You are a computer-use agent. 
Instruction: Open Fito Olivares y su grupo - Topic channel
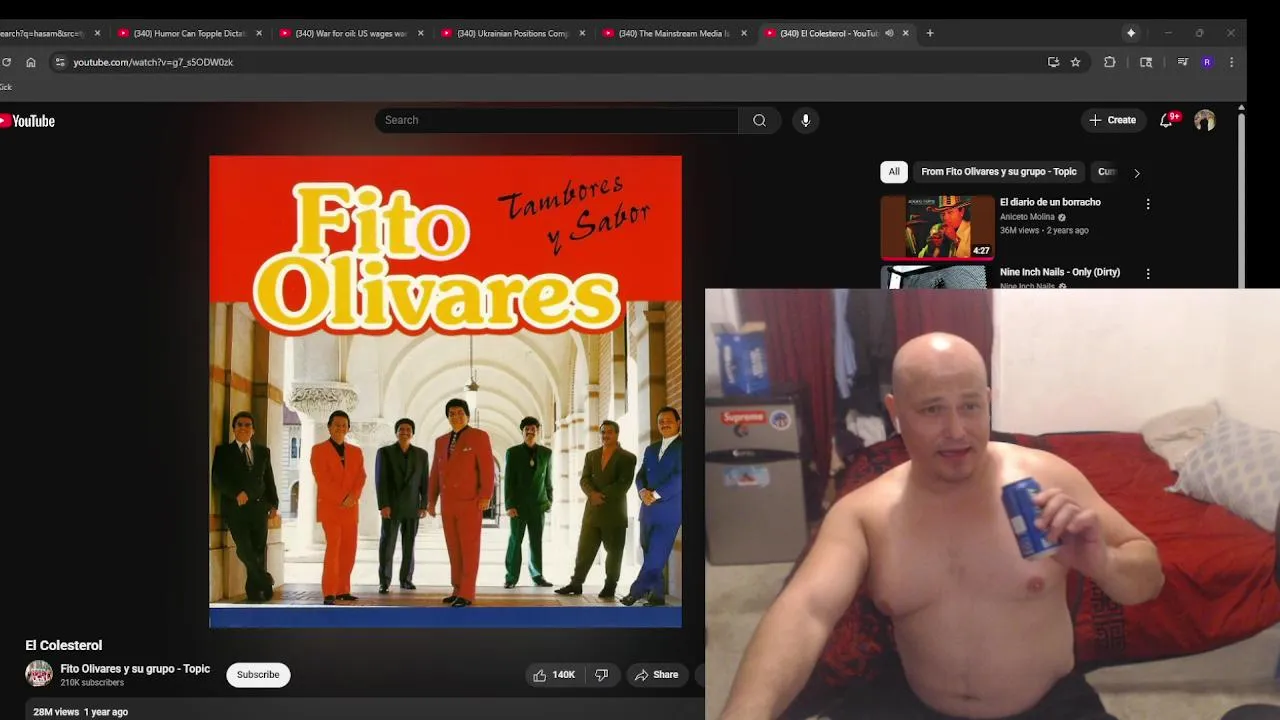(135, 669)
